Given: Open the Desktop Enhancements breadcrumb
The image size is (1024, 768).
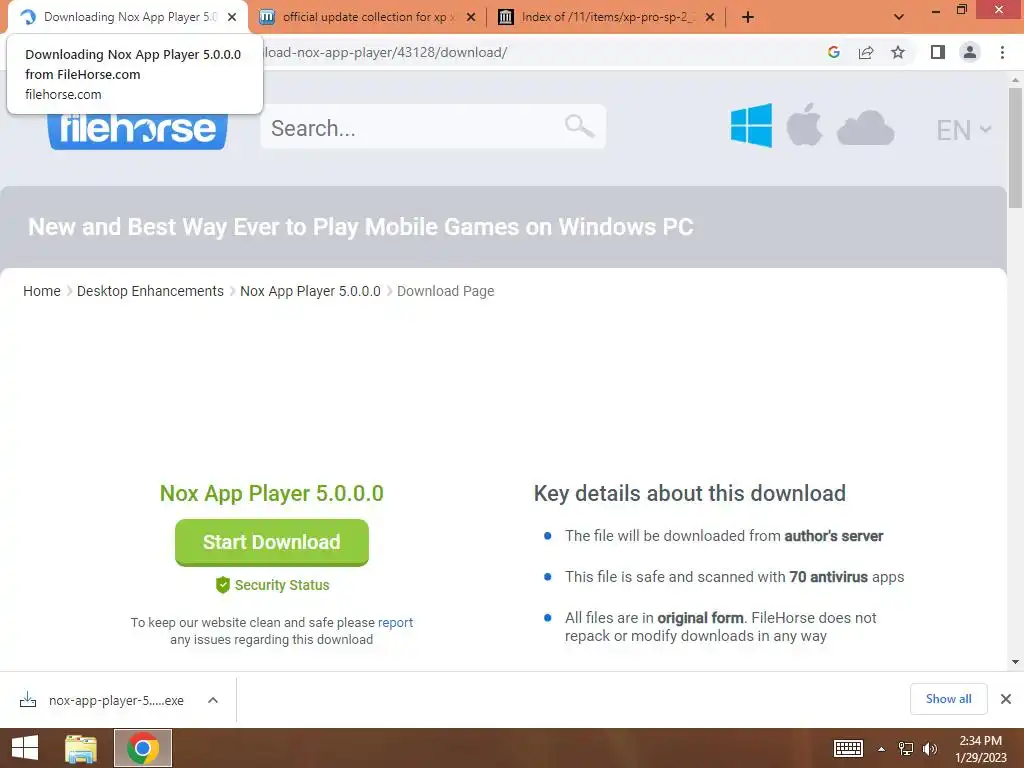Looking at the screenshot, I should pyautogui.click(x=150, y=291).
